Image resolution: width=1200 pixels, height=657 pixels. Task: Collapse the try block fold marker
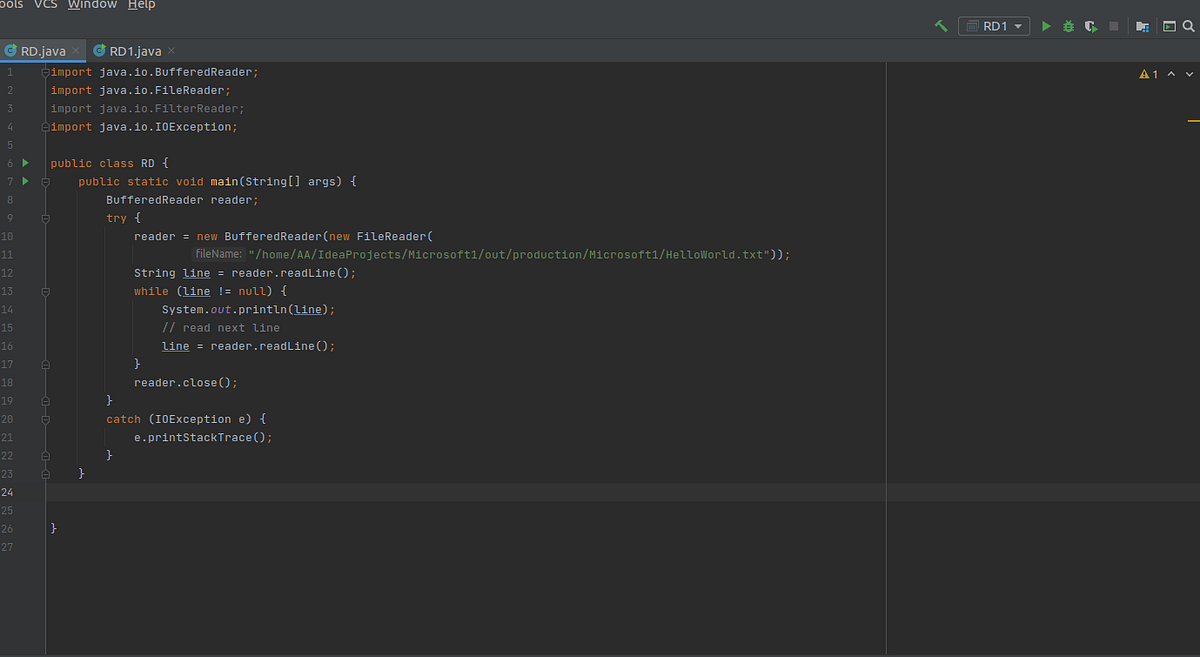(45, 217)
